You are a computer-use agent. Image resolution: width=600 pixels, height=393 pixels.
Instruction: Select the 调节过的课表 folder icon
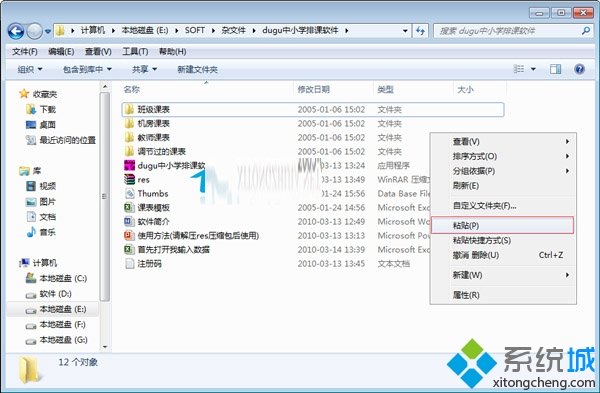(129, 151)
